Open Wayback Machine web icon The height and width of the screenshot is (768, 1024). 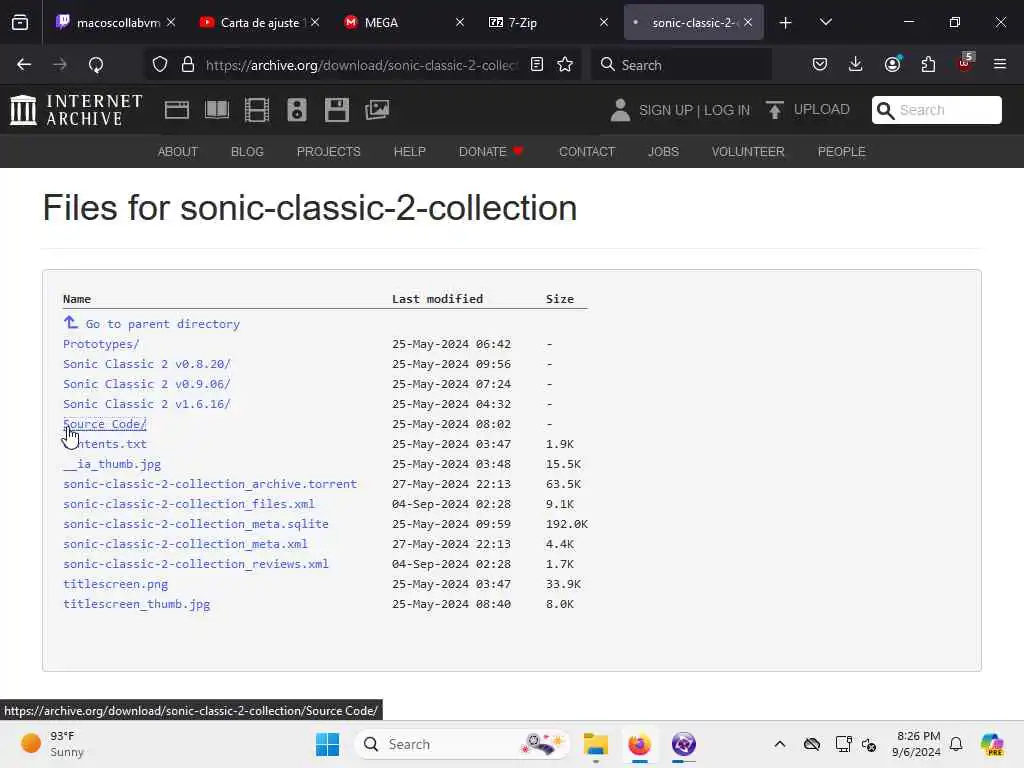tap(177, 110)
